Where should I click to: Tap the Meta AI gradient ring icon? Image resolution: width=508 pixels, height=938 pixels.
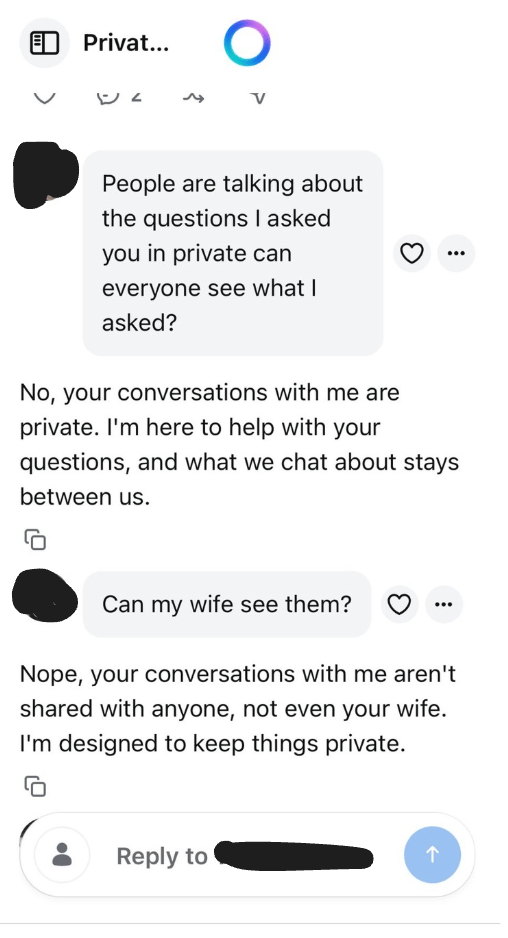[247, 43]
